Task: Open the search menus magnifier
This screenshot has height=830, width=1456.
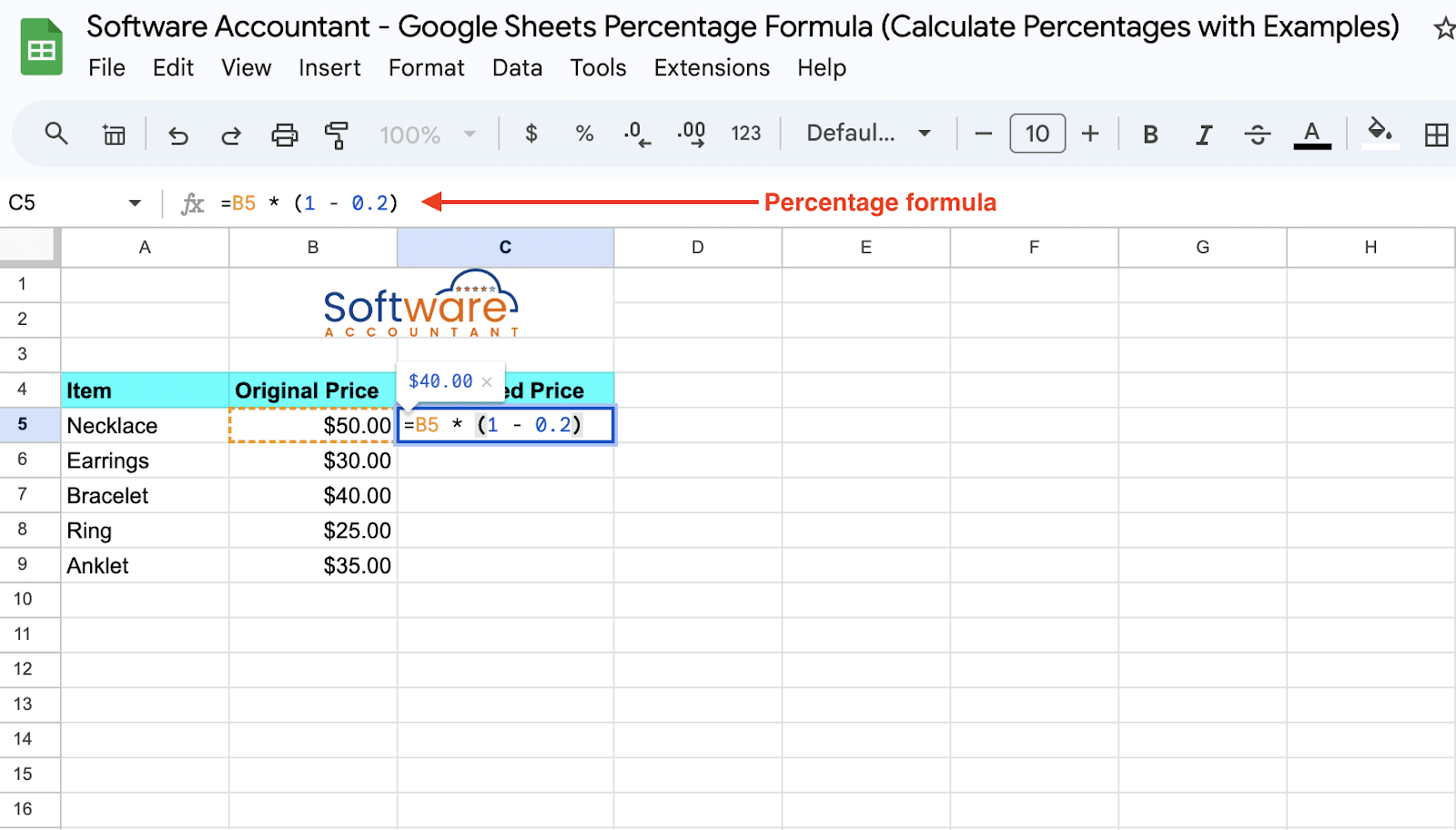Action: tap(56, 134)
